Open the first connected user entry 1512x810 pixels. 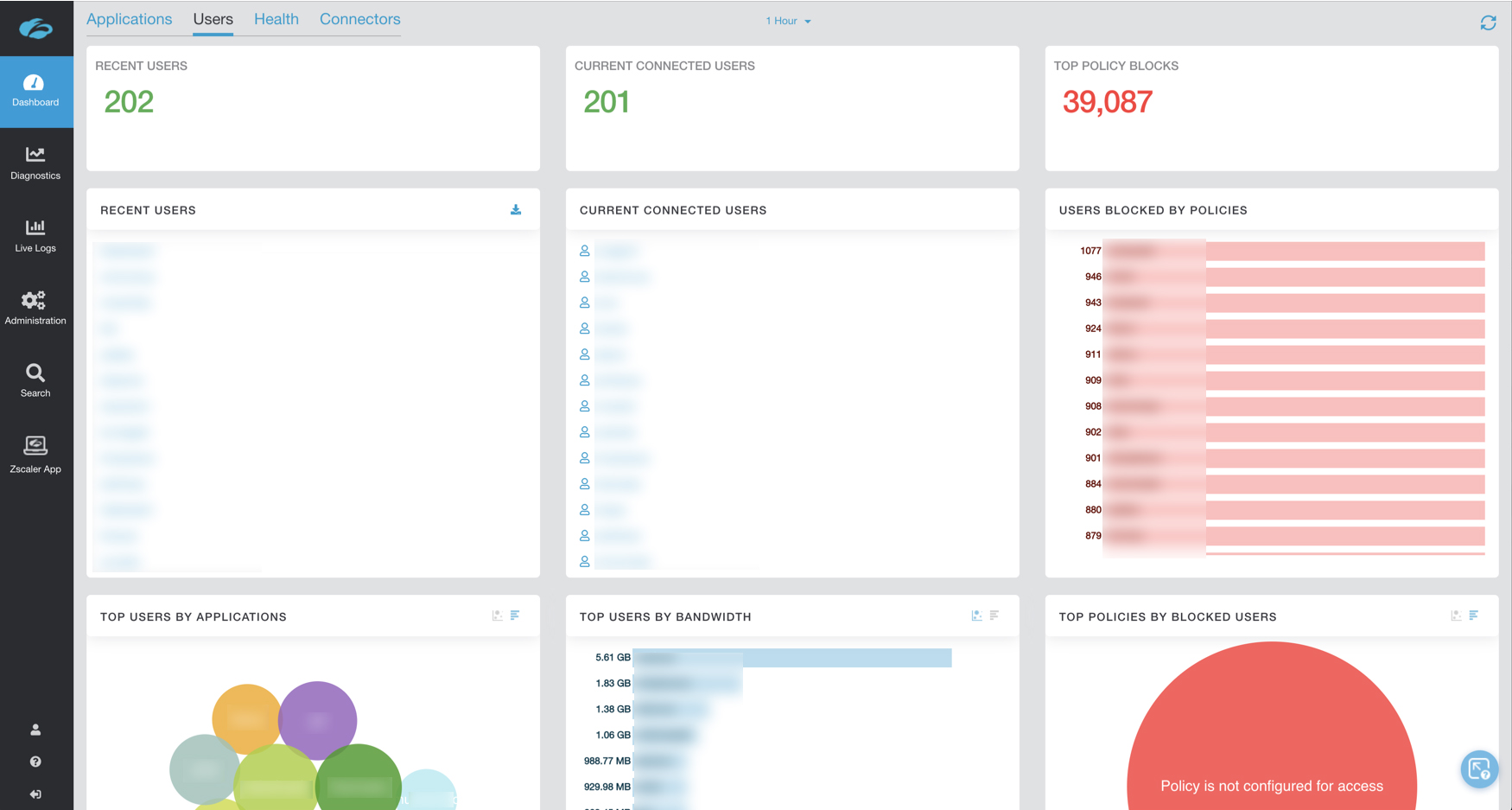pos(609,251)
